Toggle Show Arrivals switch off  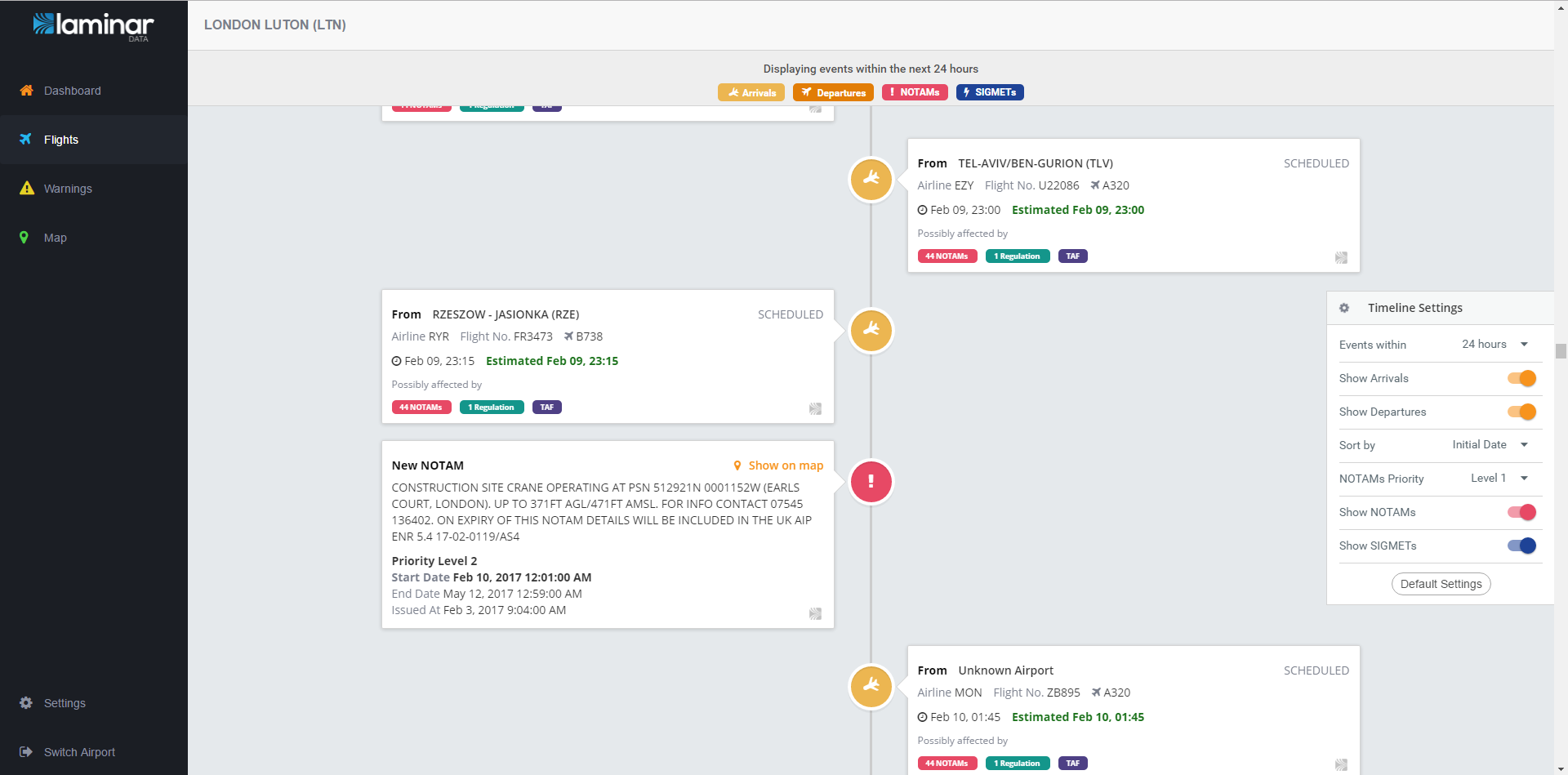coord(1521,378)
